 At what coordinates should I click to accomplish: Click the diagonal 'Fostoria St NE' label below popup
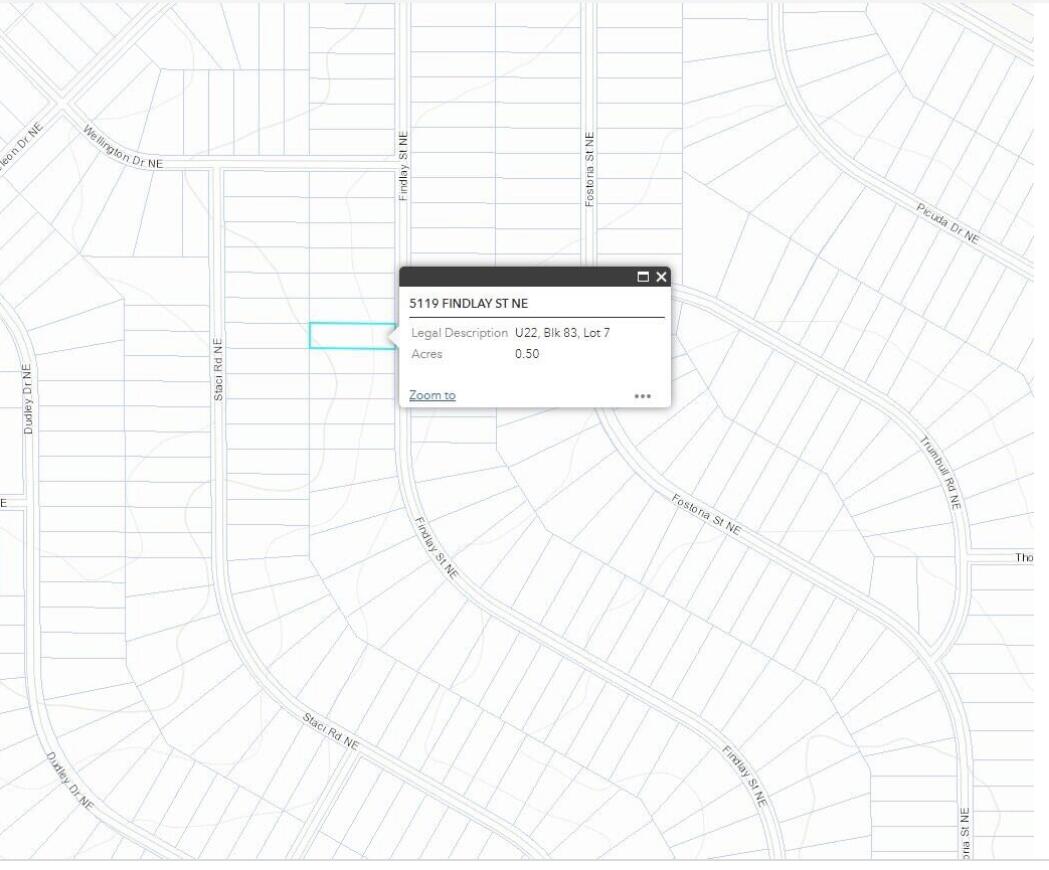tap(706, 514)
